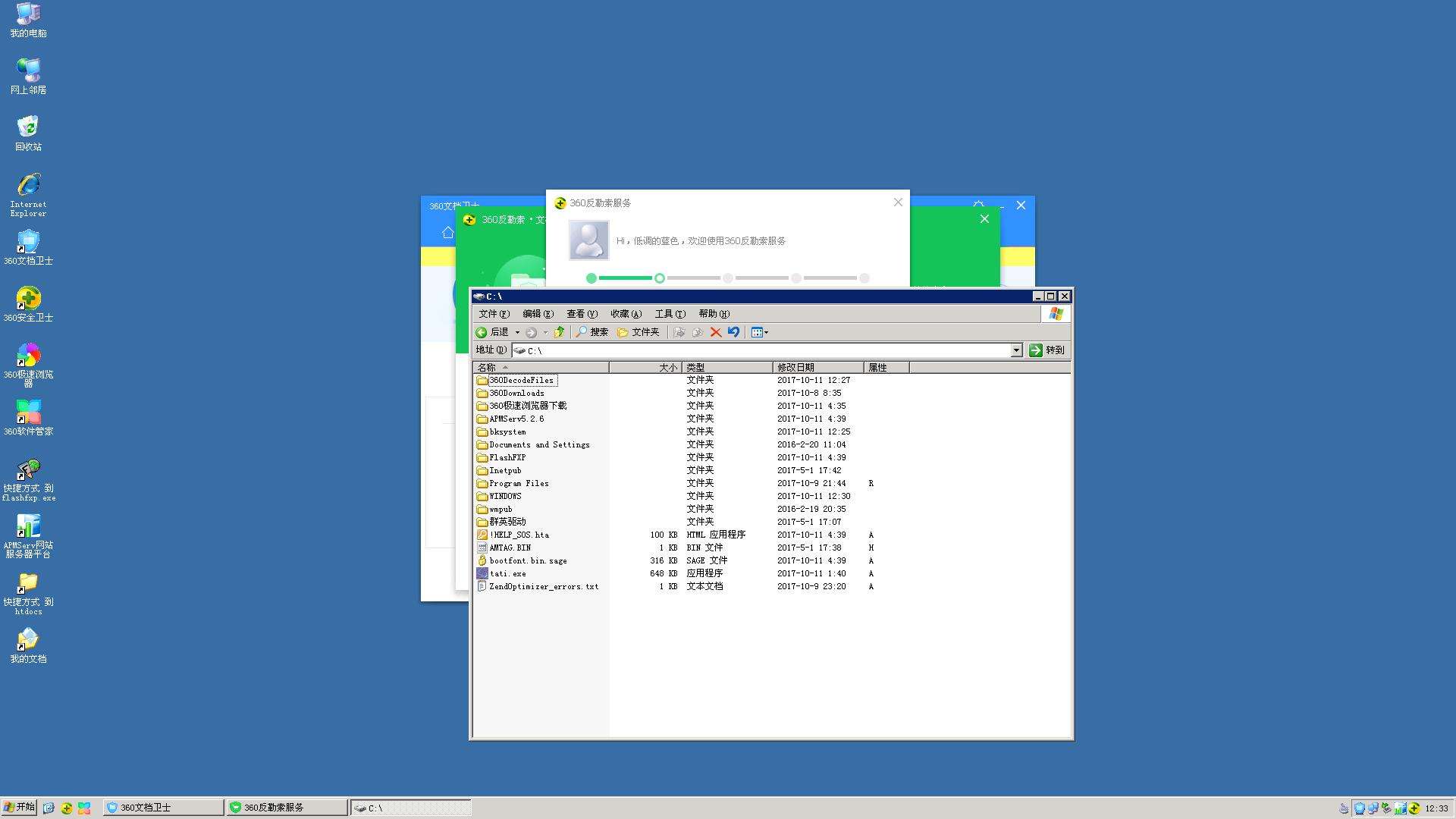Click the blue Undo arrow icon

(x=733, y=332)
